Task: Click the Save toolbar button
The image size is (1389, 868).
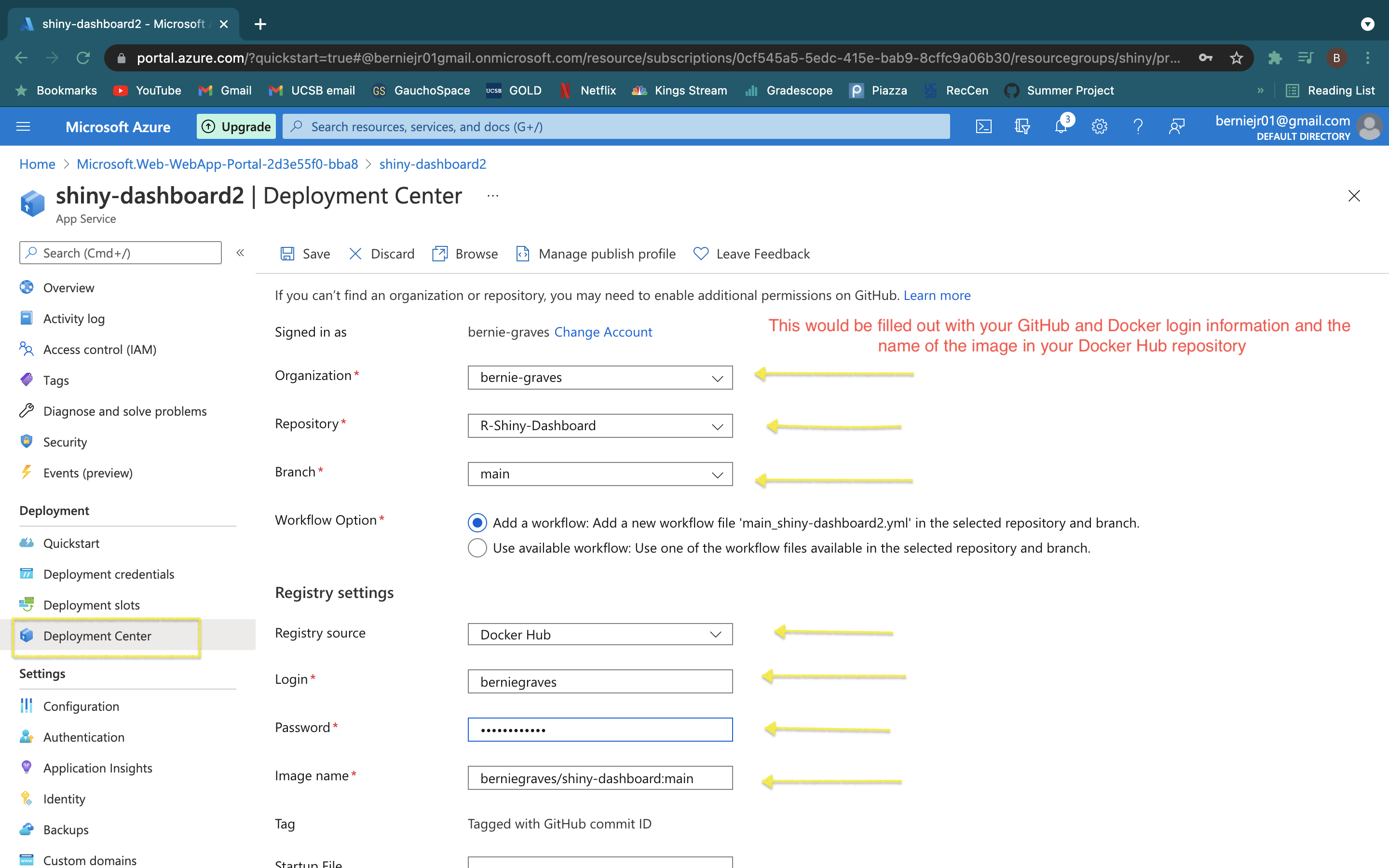Action: tap(305, 254)
